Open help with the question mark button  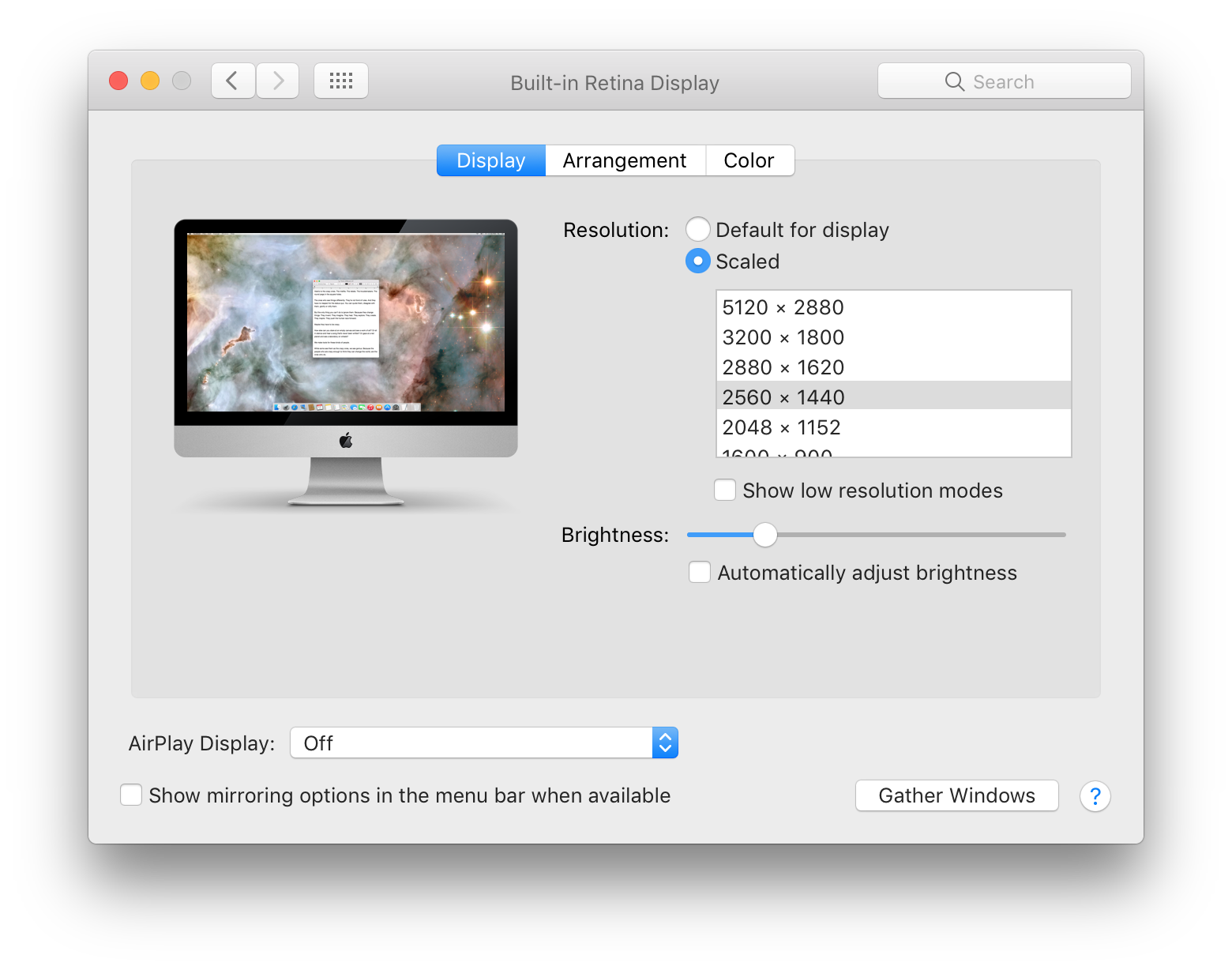pos(1095,796)
